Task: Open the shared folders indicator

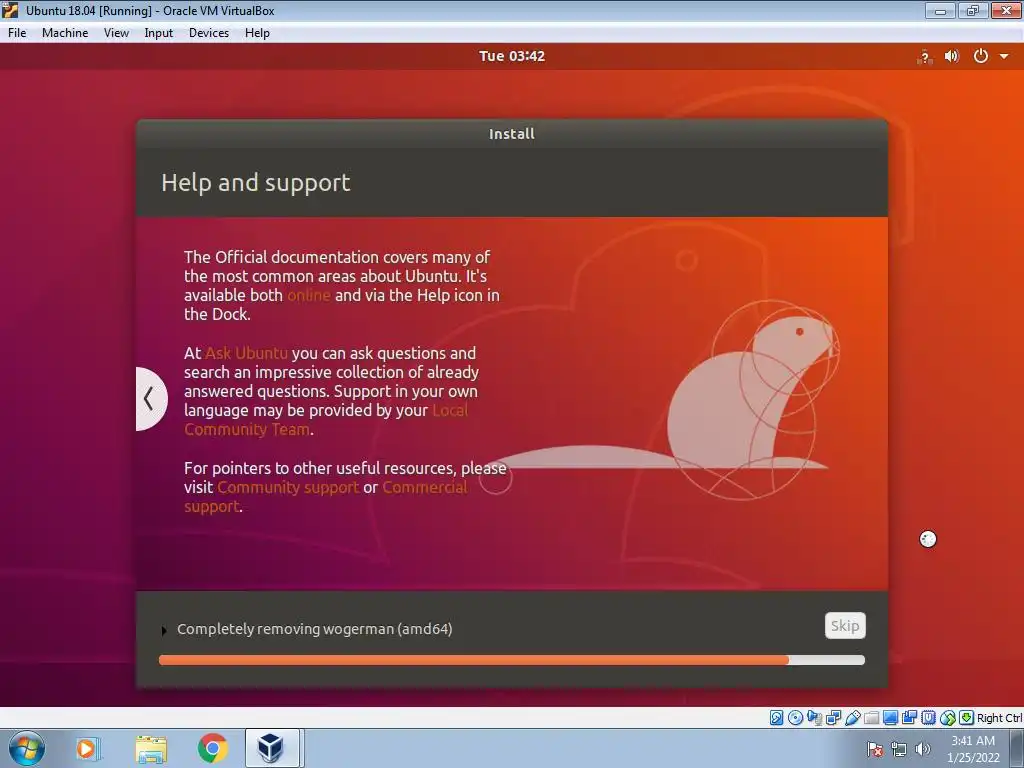Action: (x=871, y=718)
